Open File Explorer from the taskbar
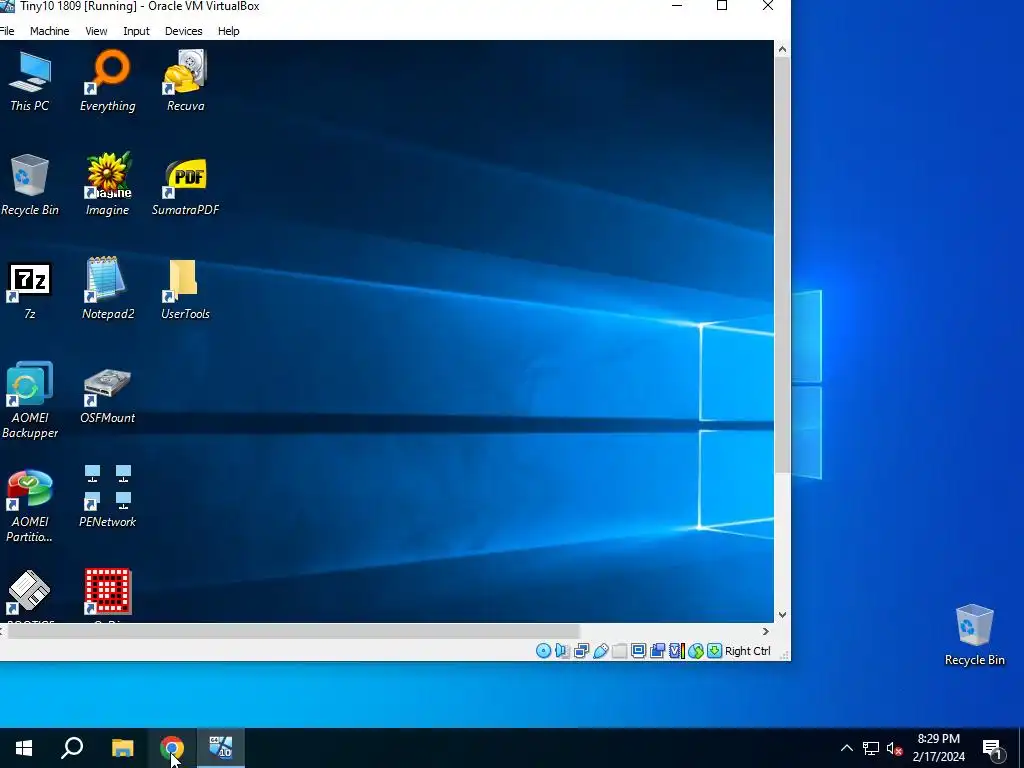The width and height of the screenshot is (1024, 768). (122, 748)
